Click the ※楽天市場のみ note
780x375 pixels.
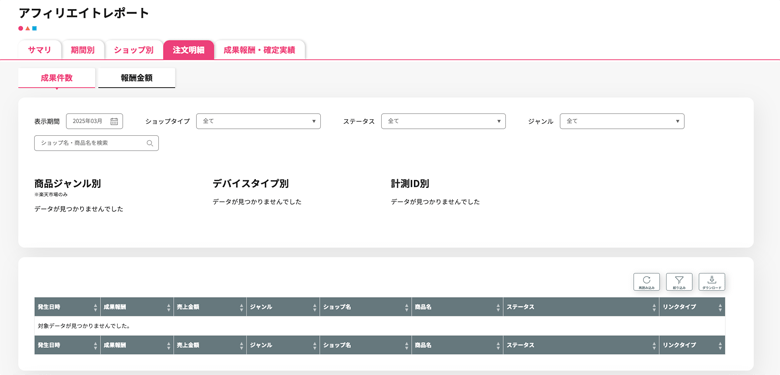tap(51, 194)
